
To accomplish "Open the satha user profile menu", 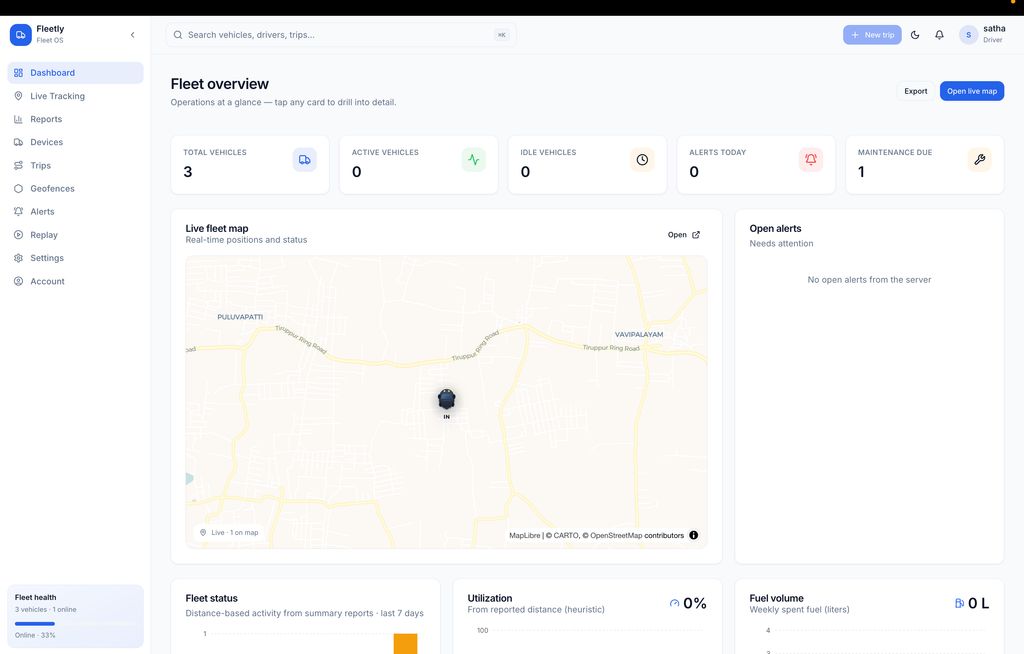I will (x=982, y=35).
